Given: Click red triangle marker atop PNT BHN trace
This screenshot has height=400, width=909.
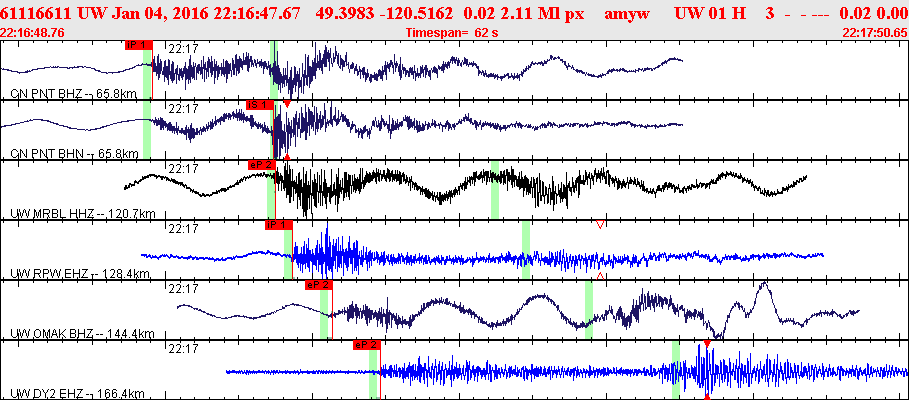Looking at the screenshot, I should point(287,104).
